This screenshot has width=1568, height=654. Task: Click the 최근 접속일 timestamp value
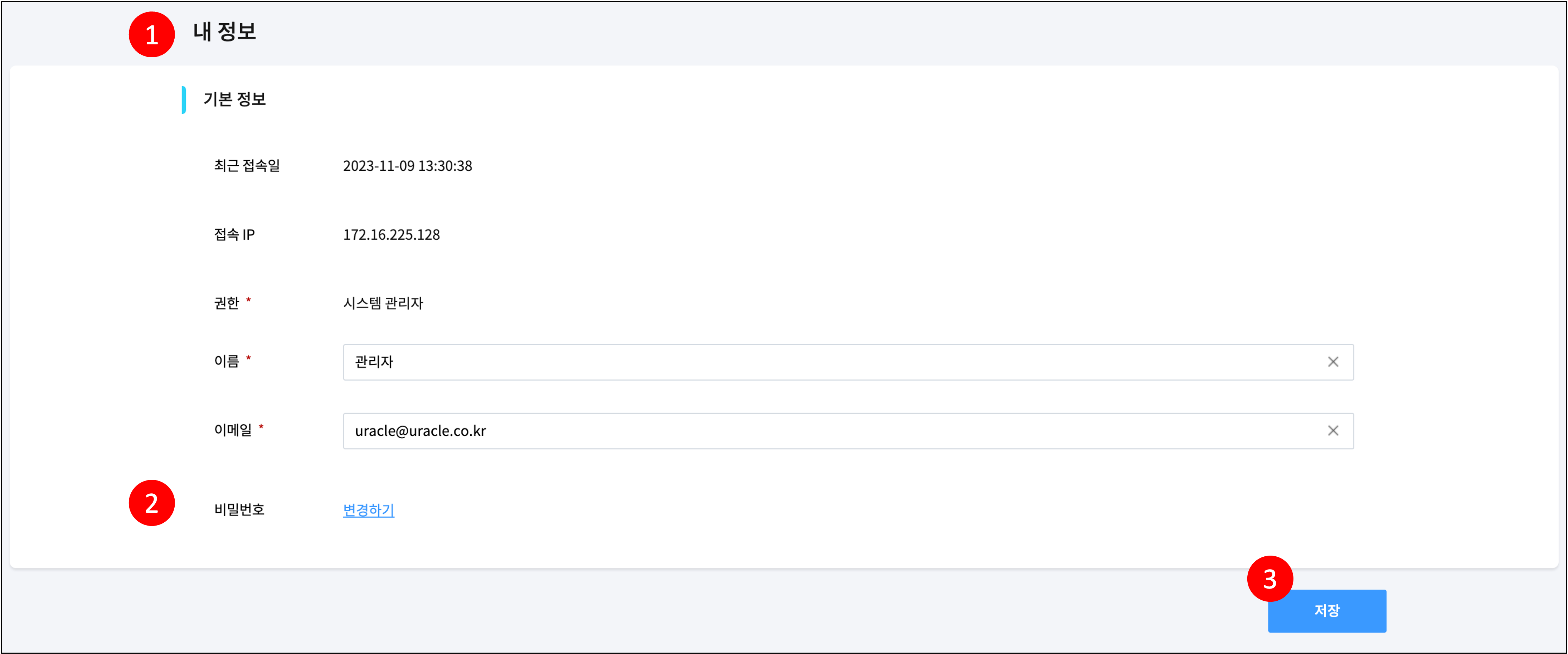coord(408,166)
